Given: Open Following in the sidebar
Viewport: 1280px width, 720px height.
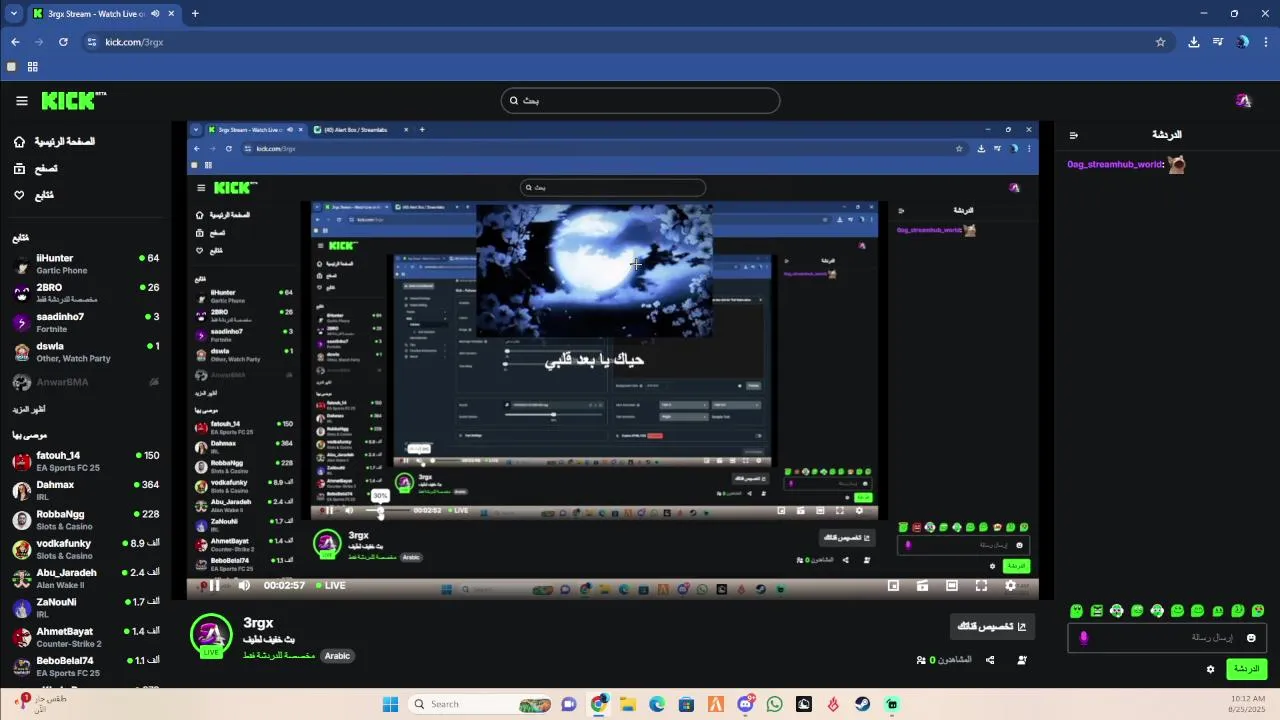Looking at the screenshot, I should pyautogui.click(x=34, y=195).
